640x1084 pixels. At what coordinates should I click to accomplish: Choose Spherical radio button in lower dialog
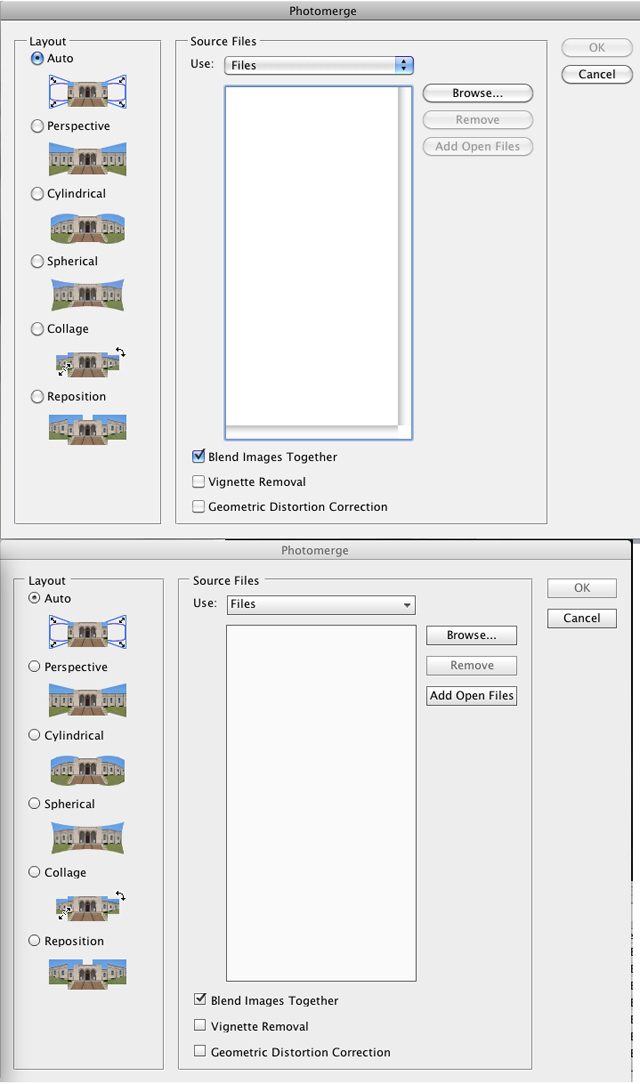coord(34,803)
